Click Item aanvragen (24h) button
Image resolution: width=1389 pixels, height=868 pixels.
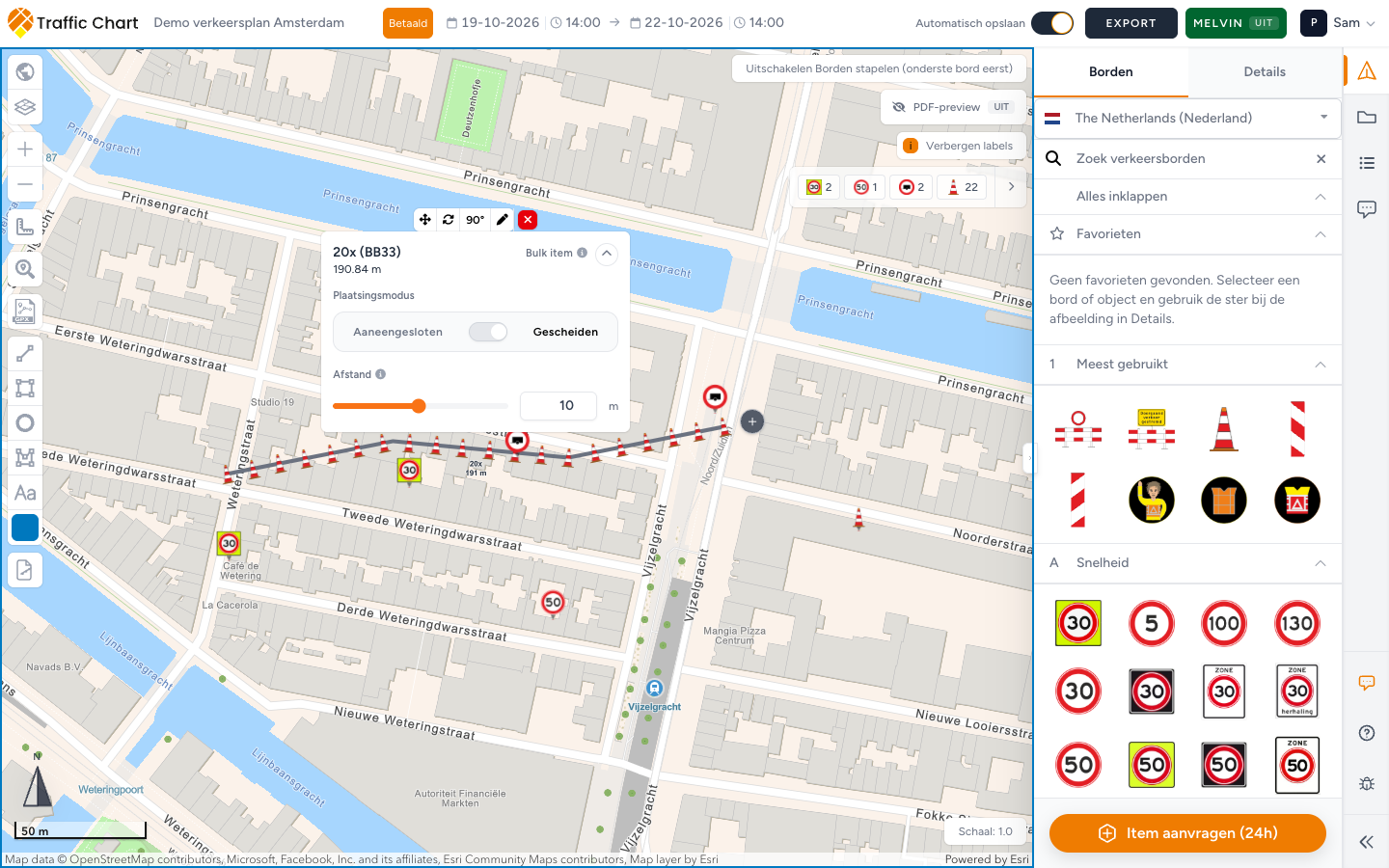1187,833
